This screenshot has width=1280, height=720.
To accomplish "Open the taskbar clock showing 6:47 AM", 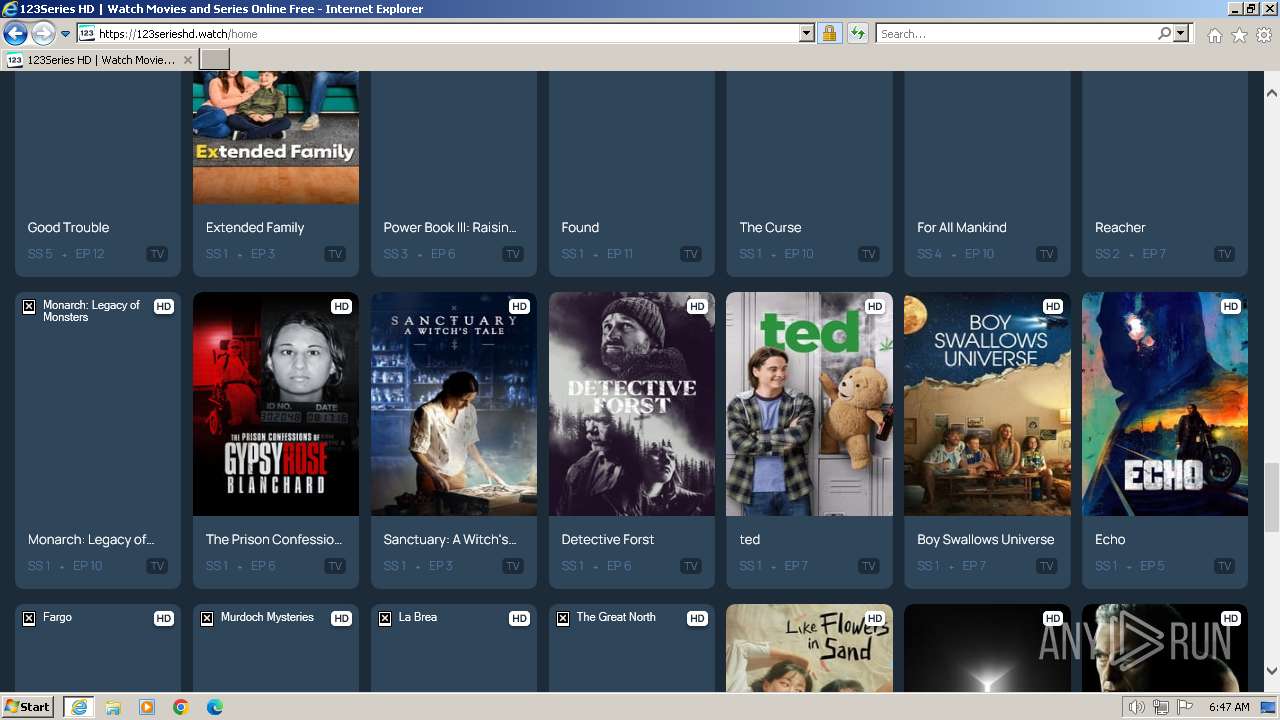I will pos(1229,707).
